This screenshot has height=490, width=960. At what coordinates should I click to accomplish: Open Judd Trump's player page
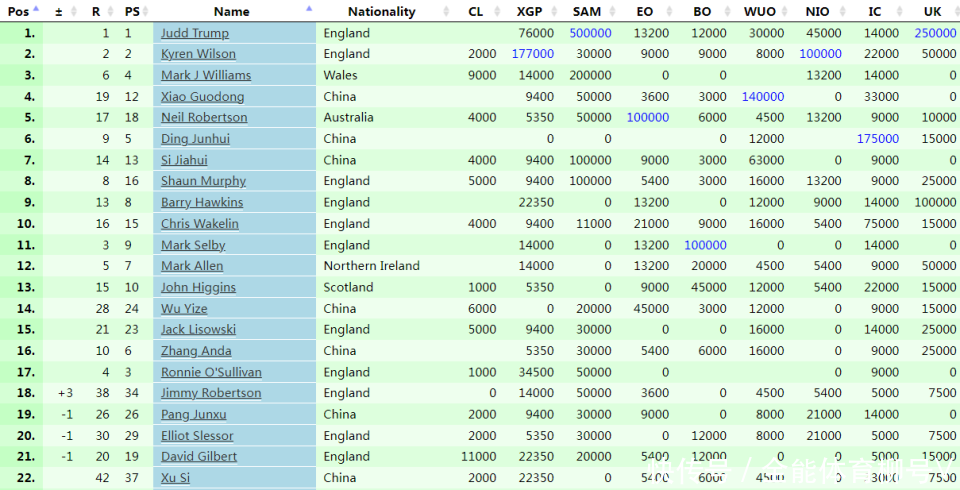tap(194, 33)
